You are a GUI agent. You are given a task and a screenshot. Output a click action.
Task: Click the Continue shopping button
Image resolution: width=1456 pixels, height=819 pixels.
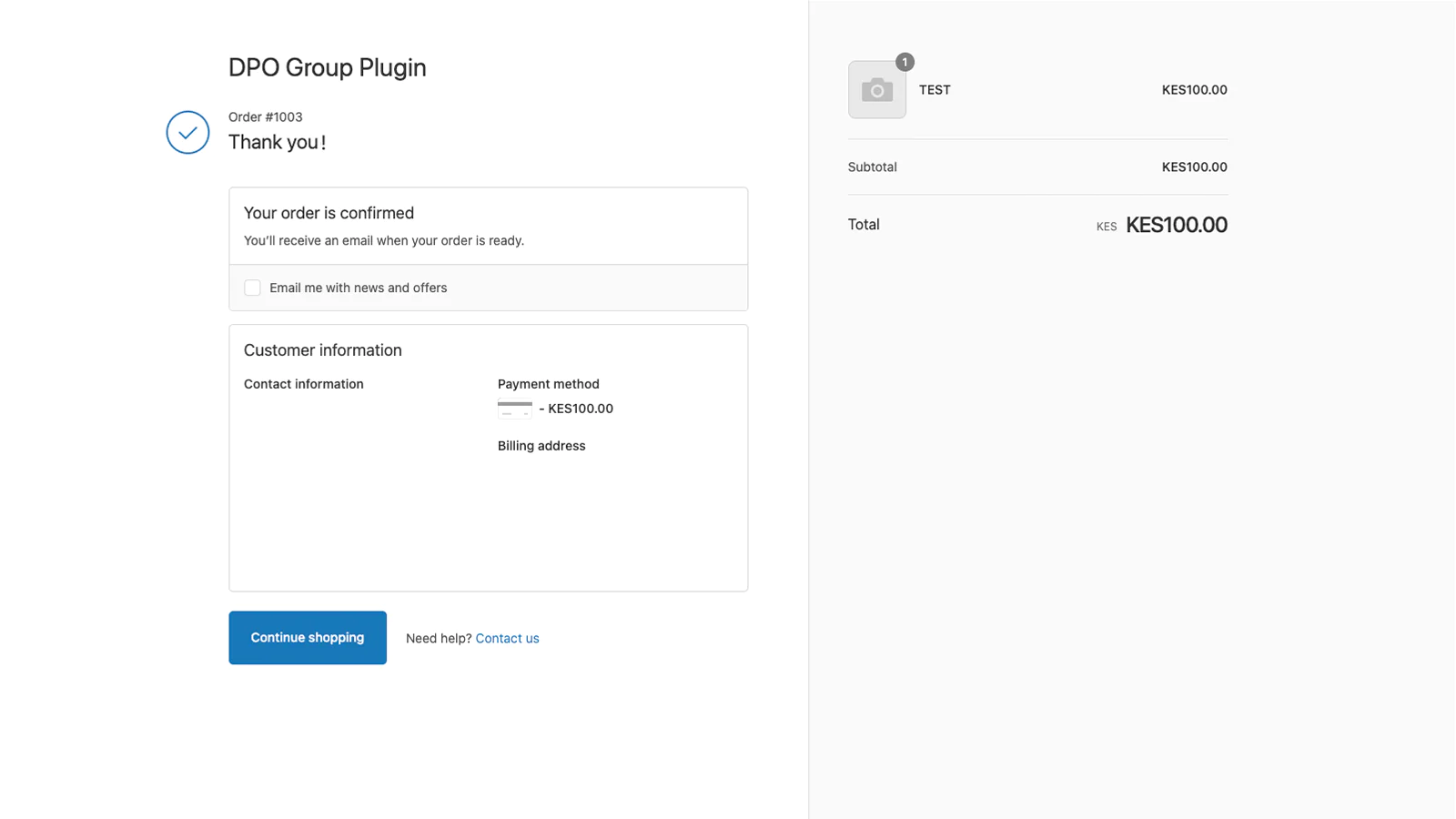point(308,638)
